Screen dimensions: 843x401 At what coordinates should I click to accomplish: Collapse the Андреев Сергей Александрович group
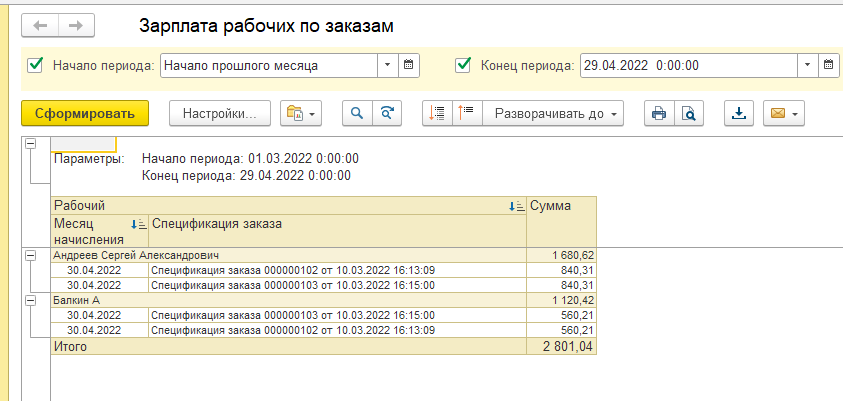point(31,256)
